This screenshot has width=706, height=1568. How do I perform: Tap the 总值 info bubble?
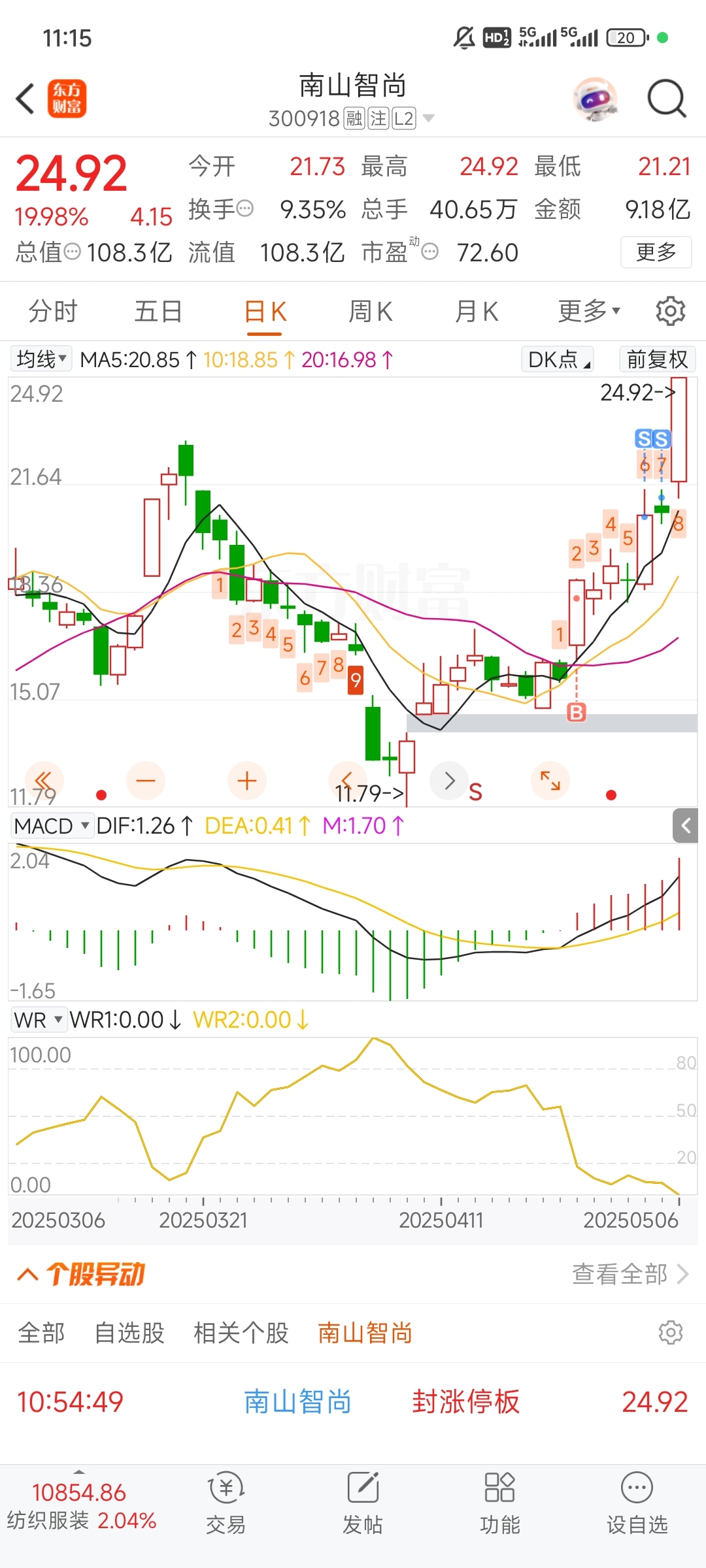[x=72, y=252]
